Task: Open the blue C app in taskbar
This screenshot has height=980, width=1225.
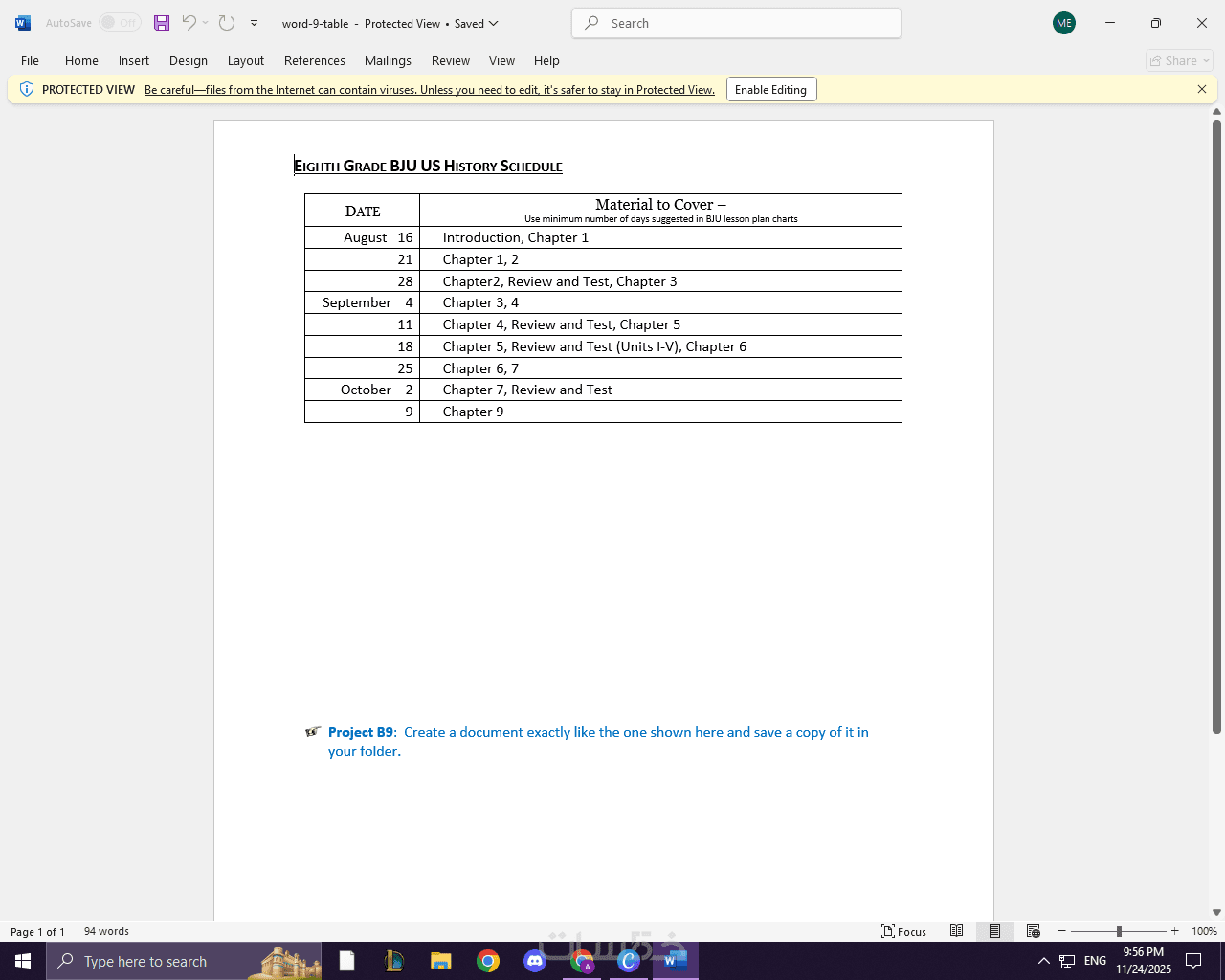Action: (x=629, y=961)
